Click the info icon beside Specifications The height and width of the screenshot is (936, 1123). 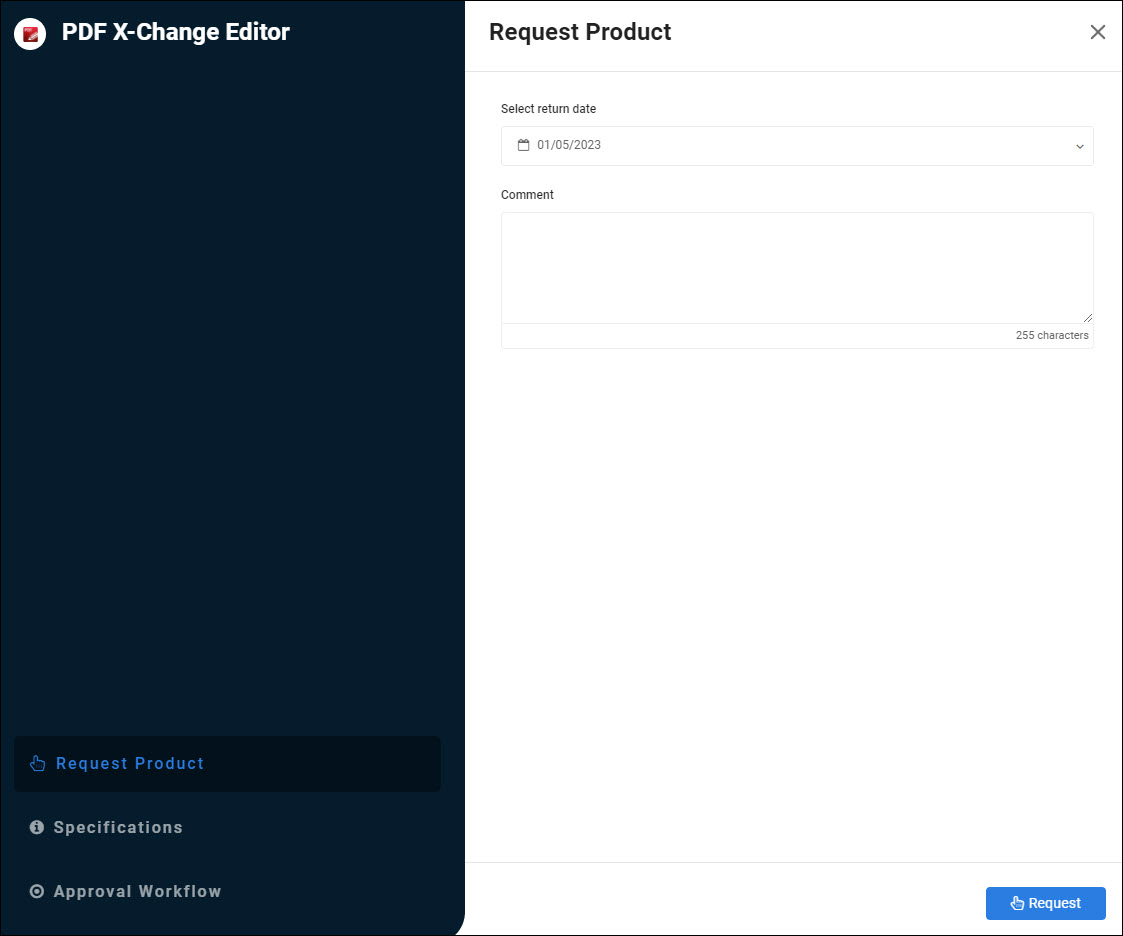click(x=37, y=827)
